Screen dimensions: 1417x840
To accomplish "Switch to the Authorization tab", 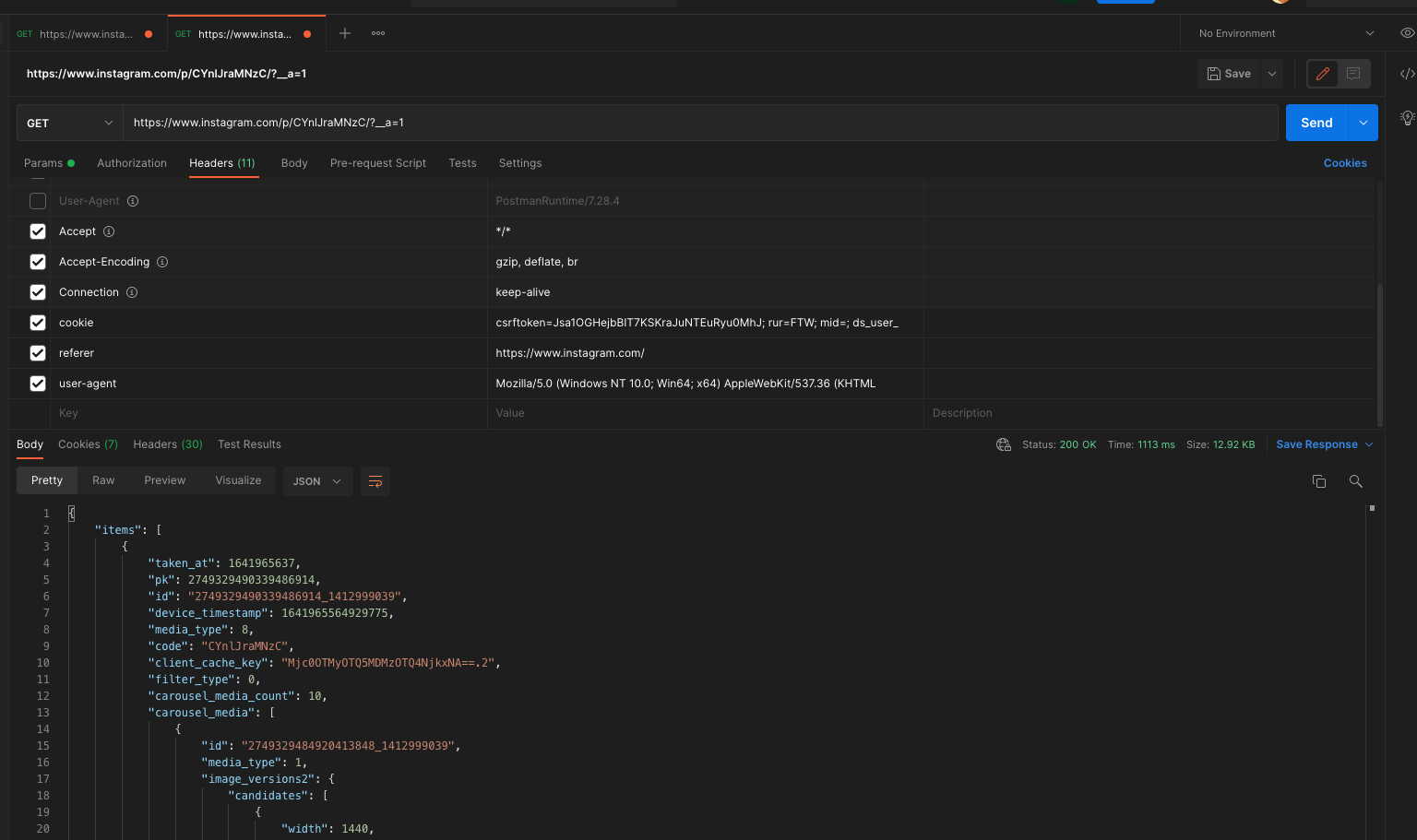I will pos(132,163).
